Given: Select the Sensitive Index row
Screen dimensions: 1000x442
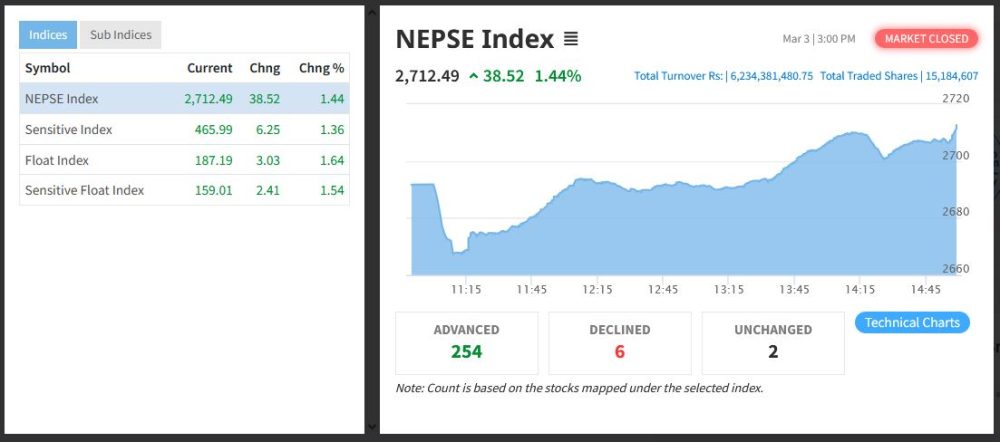Looking at the screenshot, I should pos(184,130).
